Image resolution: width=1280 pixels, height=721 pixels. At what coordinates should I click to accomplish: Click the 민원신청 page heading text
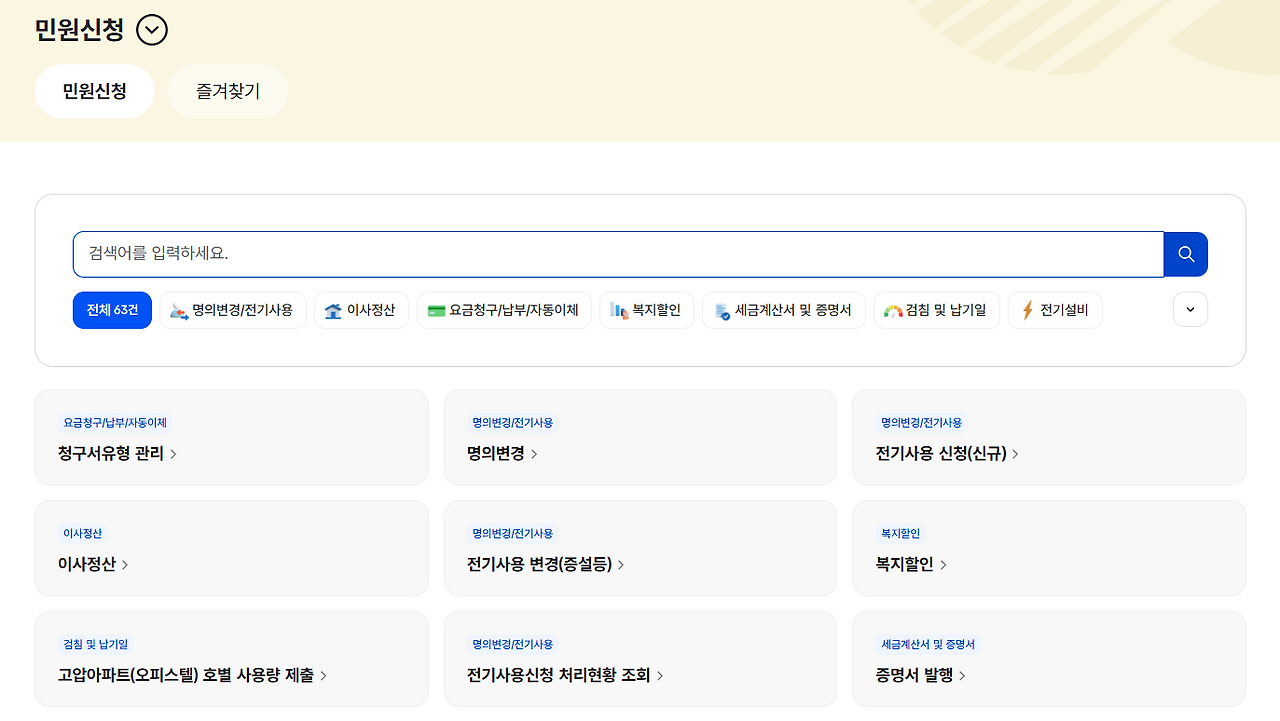pyautogui.click(x=79, y=30)
